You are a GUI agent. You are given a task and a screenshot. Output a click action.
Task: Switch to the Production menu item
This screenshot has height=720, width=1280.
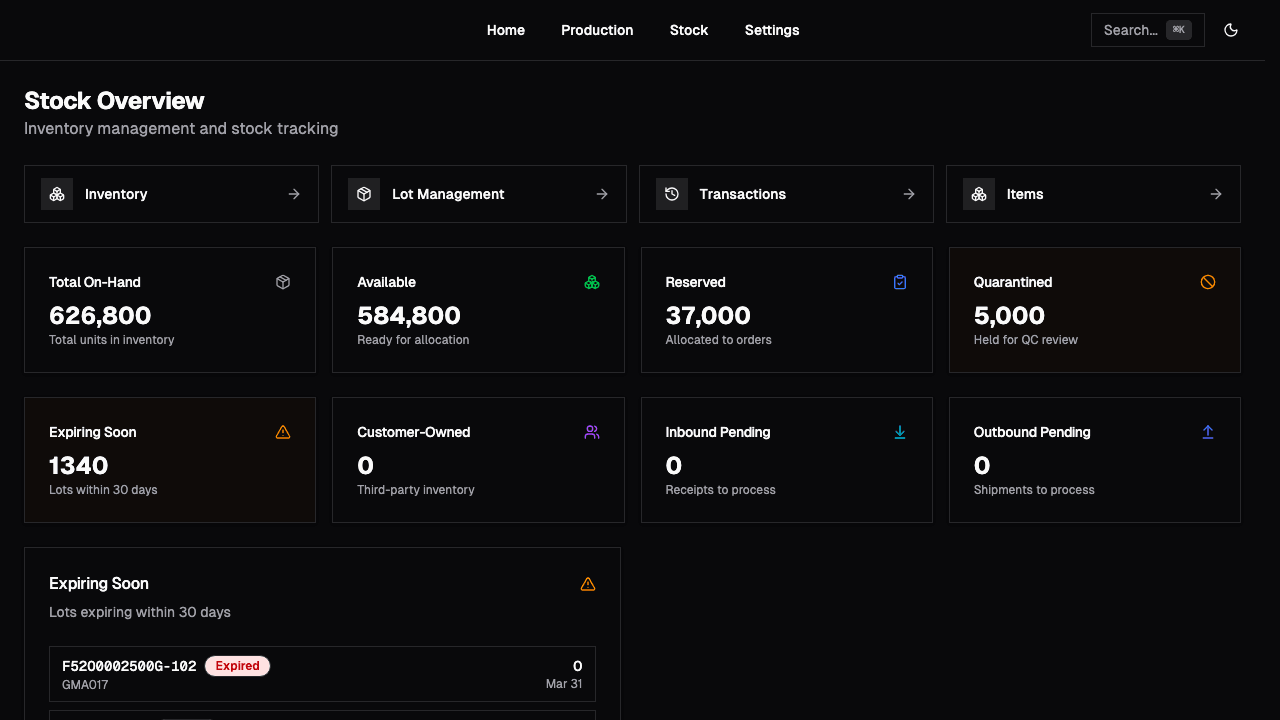(597, 30)
